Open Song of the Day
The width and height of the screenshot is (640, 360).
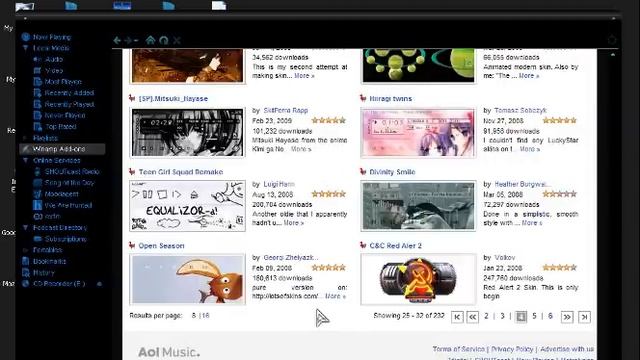point(69,183)
